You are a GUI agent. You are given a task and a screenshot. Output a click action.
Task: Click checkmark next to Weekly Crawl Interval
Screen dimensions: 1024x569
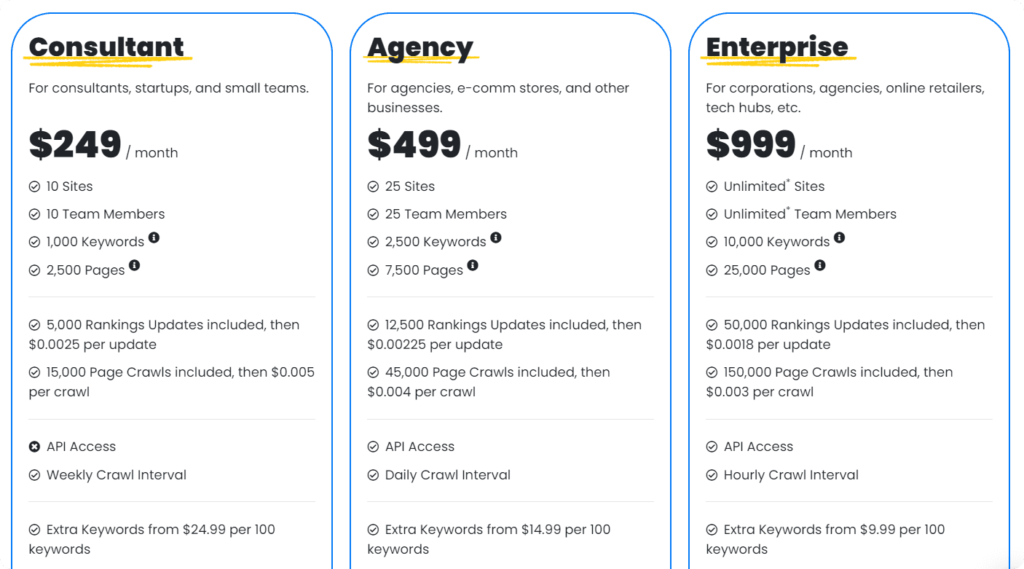coord(35,475)
